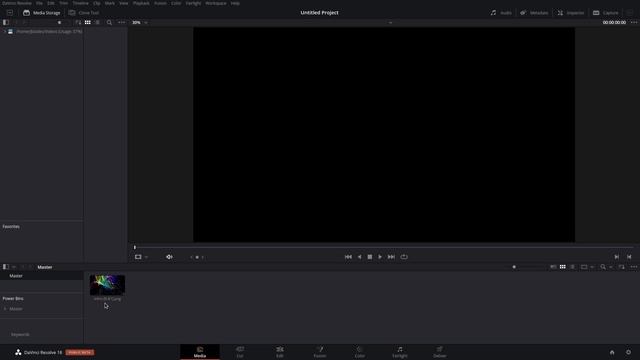Open the Audio panel button

[x=501, y=13]
